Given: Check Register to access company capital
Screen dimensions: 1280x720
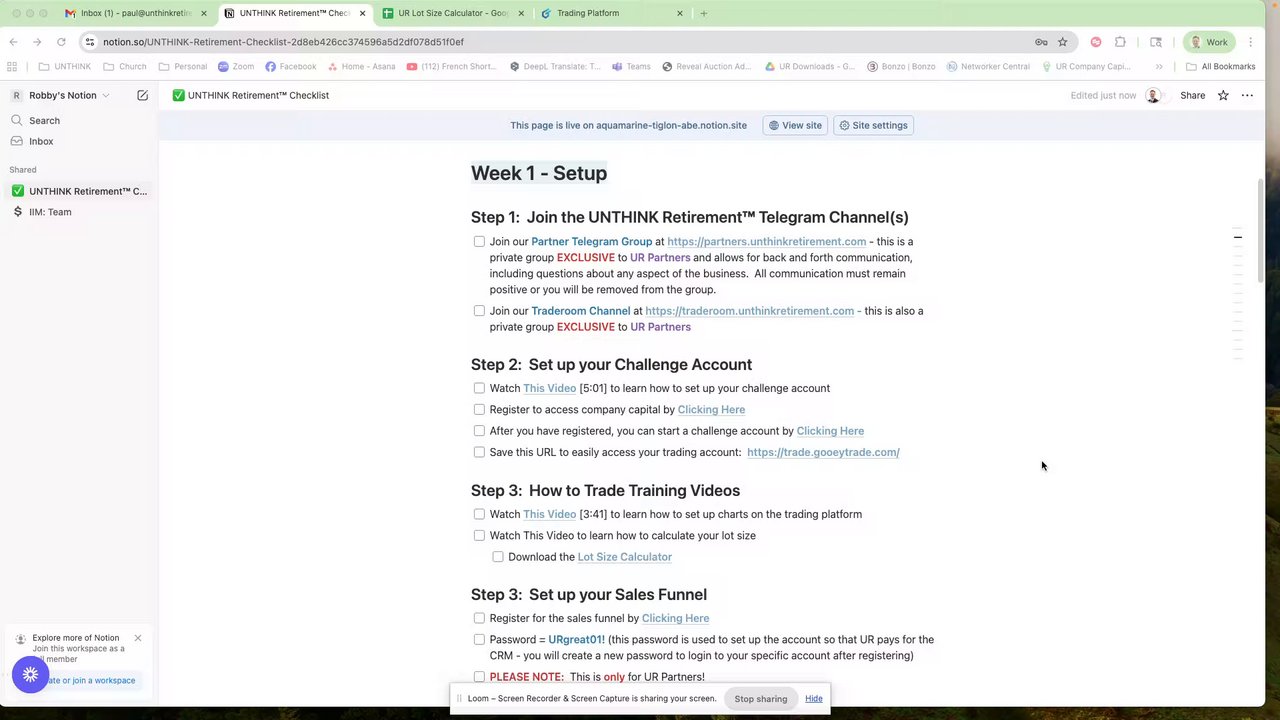Looking at the screenshot, I should 479,409.
